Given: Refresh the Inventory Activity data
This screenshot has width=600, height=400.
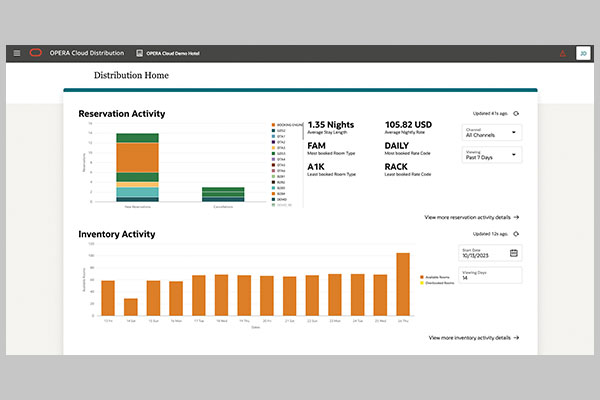Looking at the screenshot, I should pyautogui.click(x=516, y=234).
